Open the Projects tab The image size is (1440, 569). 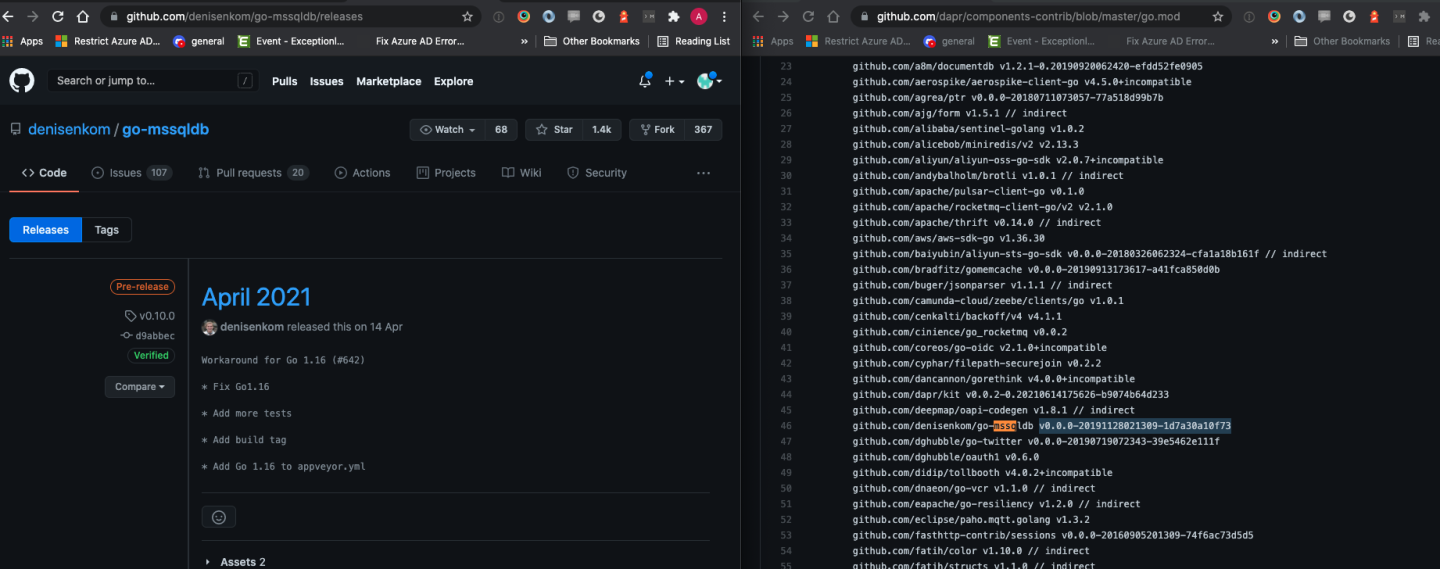[446, 173]
